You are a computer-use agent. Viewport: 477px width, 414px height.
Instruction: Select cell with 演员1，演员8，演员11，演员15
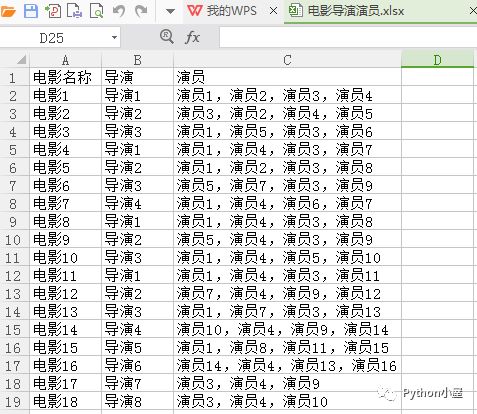tap(287, 348)
